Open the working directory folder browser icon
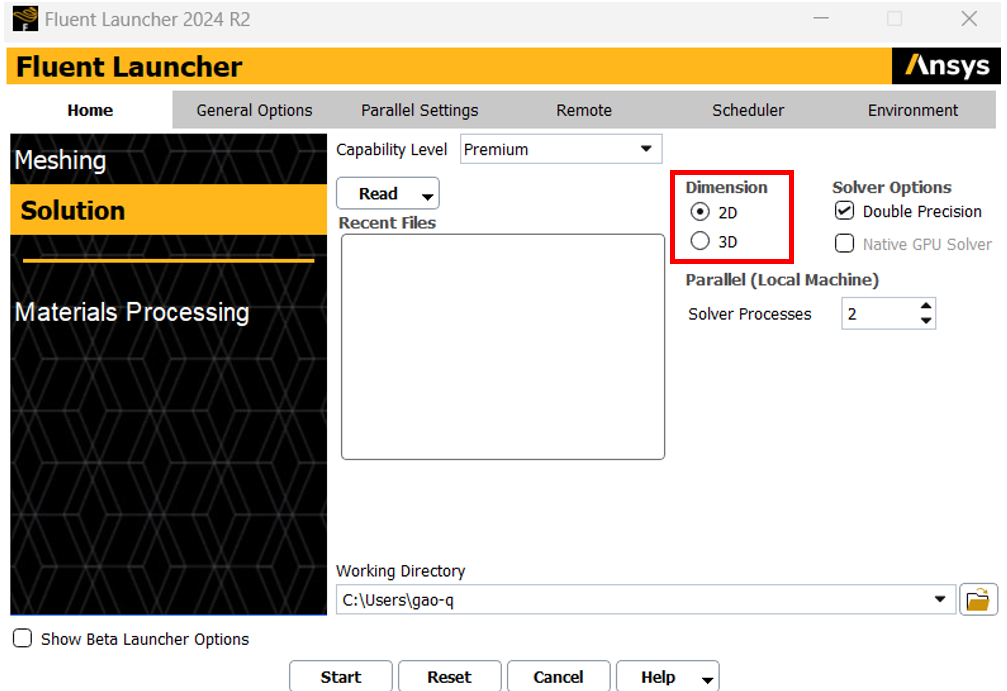This screenshot has width=1007, height=691. (x=978, y=600)
